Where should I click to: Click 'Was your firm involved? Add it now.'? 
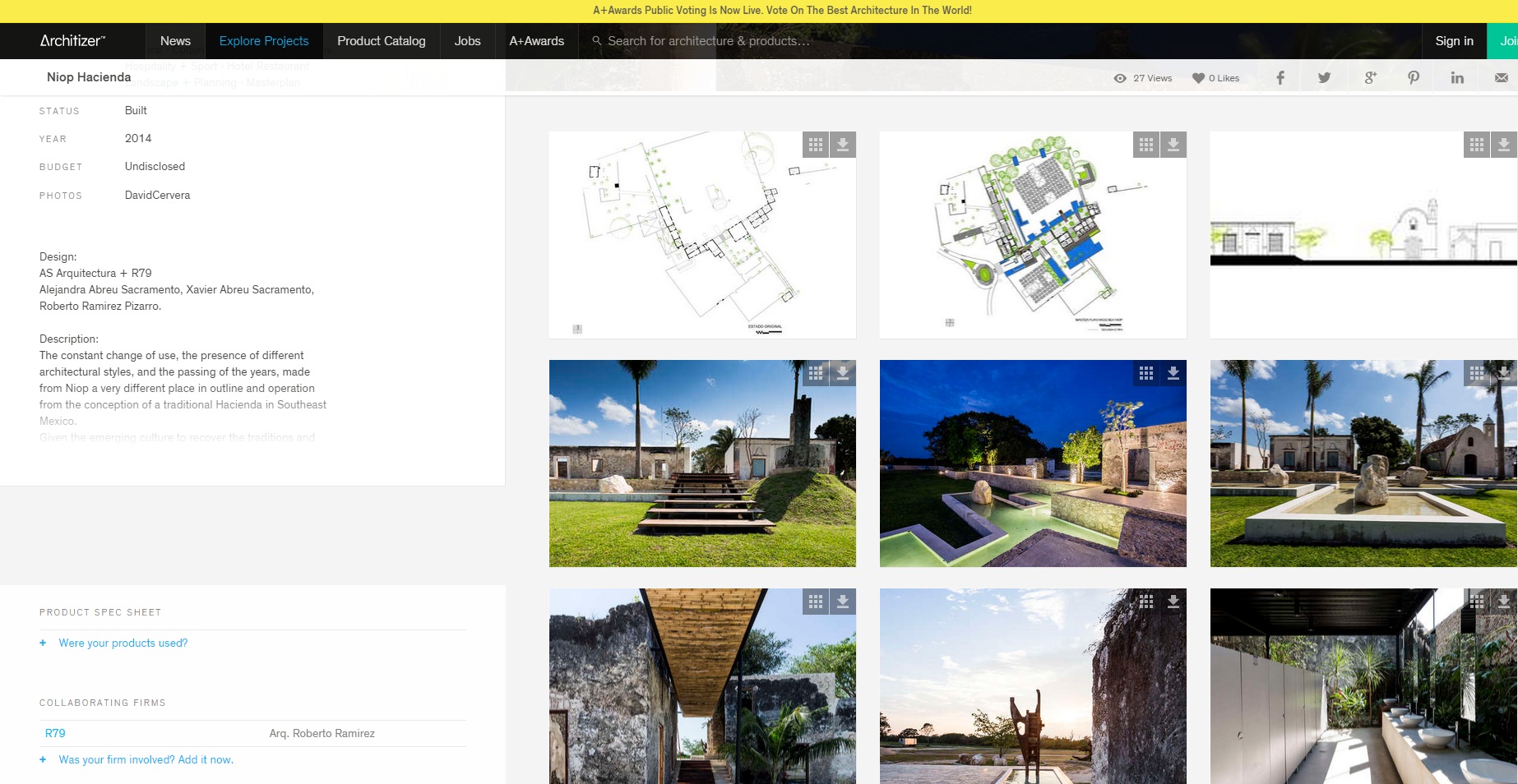click(146, 759)
